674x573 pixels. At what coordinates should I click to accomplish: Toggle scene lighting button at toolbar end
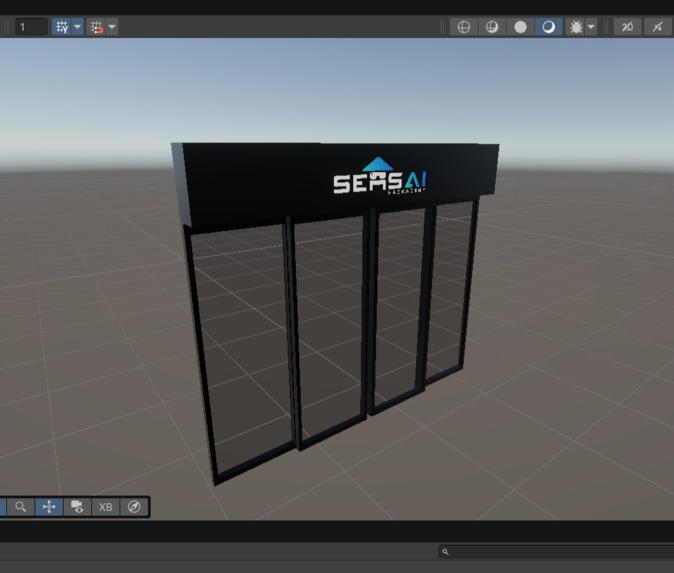(x=658, y=27)
